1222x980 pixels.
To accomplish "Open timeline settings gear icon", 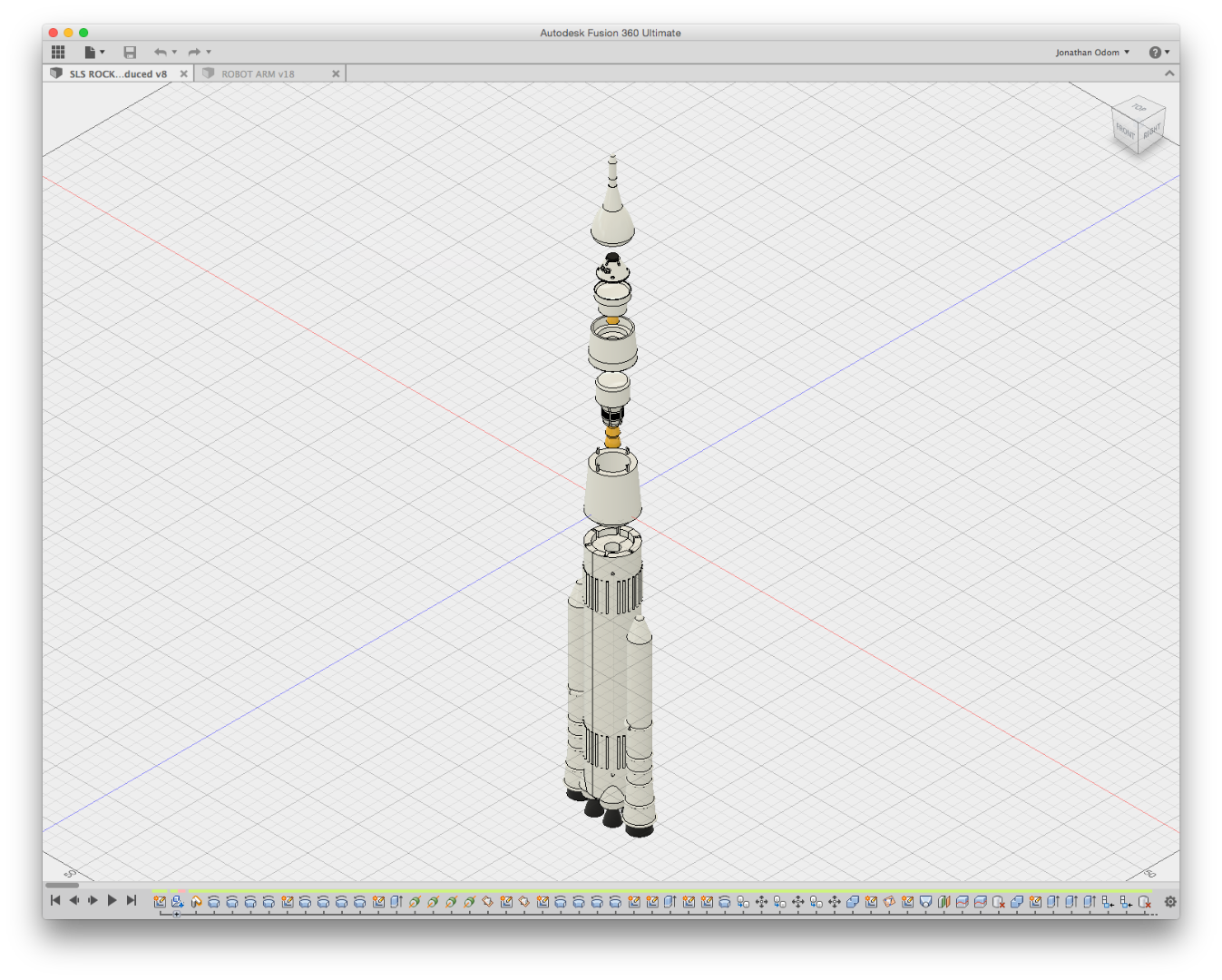I will pyautogui.click(x=1170, y=902).
